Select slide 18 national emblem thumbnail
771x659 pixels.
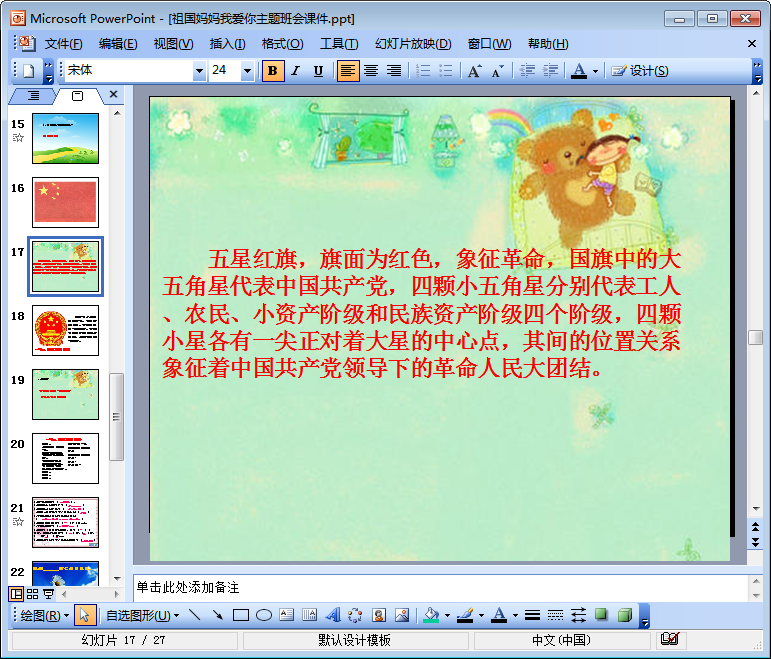pyautogui.click(x=65, y=330)
